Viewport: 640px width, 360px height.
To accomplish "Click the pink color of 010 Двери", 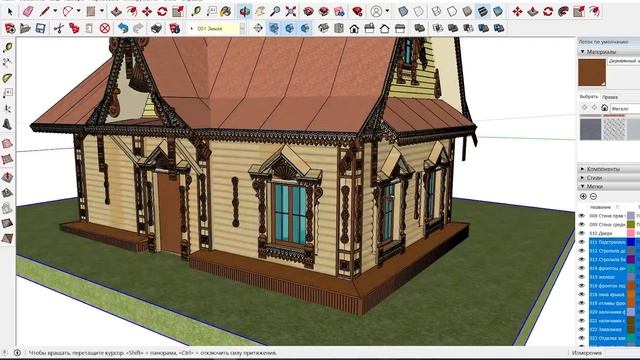I will 631,233.
